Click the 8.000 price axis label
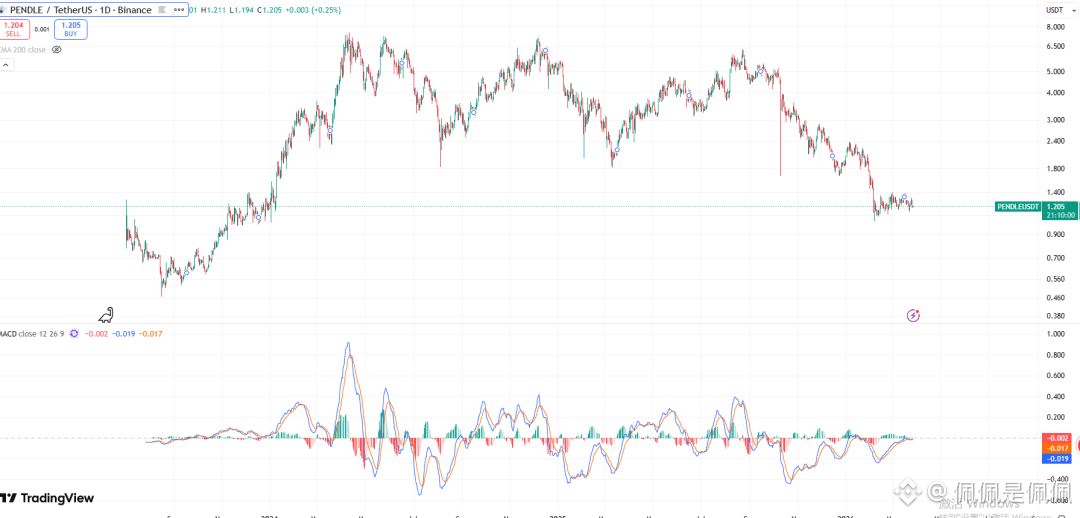1080x518 pixels. pyautogui.click(x=1055, y=27)
